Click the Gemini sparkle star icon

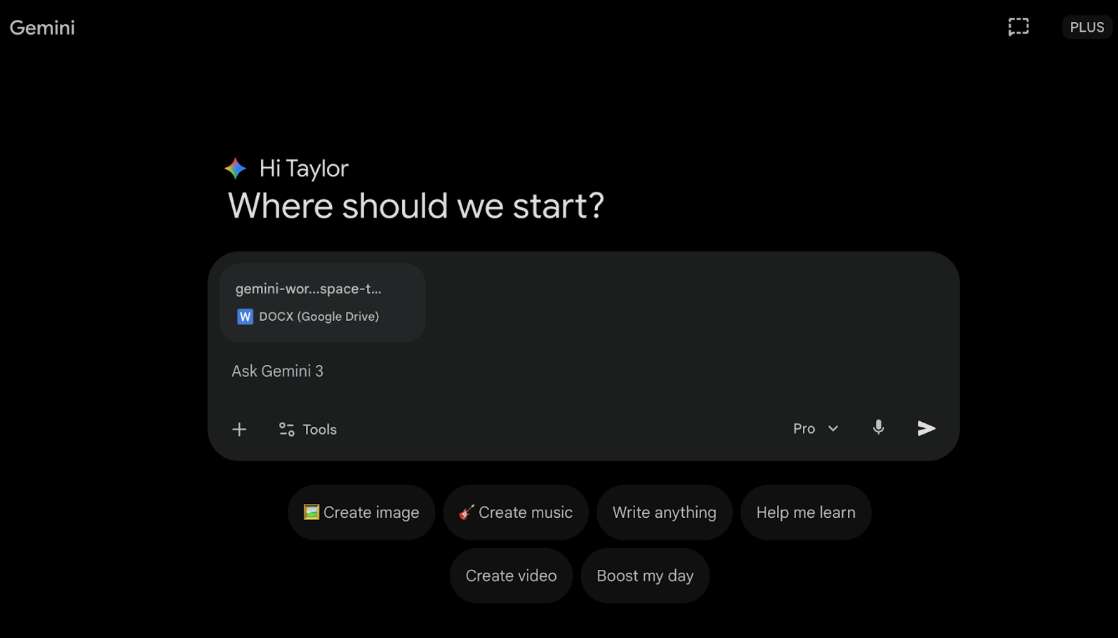click(236, 168)
